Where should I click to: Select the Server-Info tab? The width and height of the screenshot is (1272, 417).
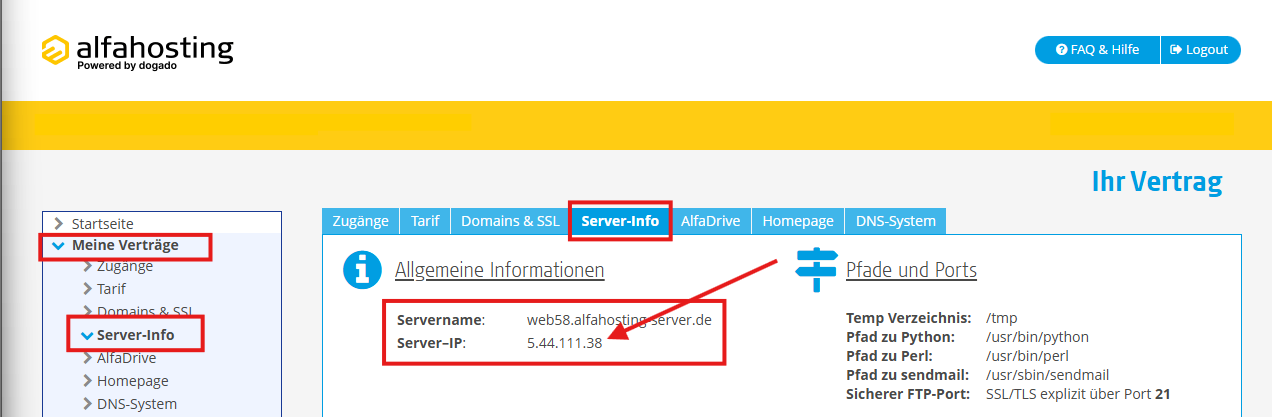click(x=620, y=221)
